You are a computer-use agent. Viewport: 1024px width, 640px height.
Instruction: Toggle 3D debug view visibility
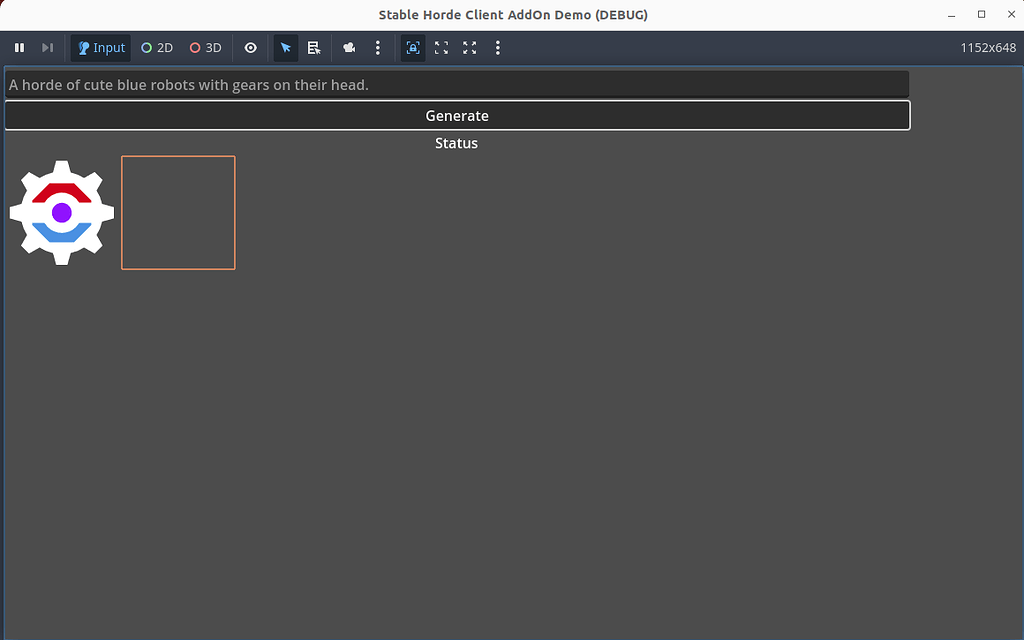click(x=204, y=47)
